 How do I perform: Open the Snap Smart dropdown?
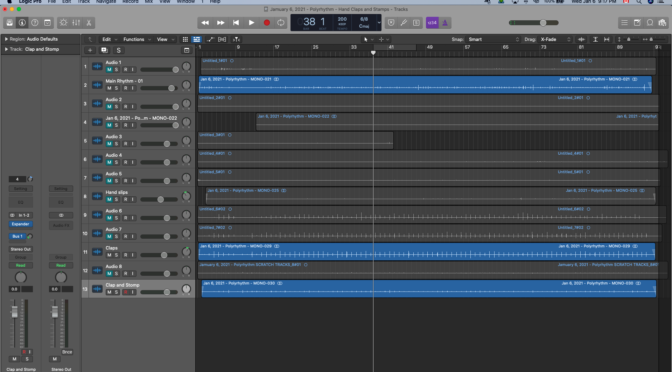click(492, 39)
